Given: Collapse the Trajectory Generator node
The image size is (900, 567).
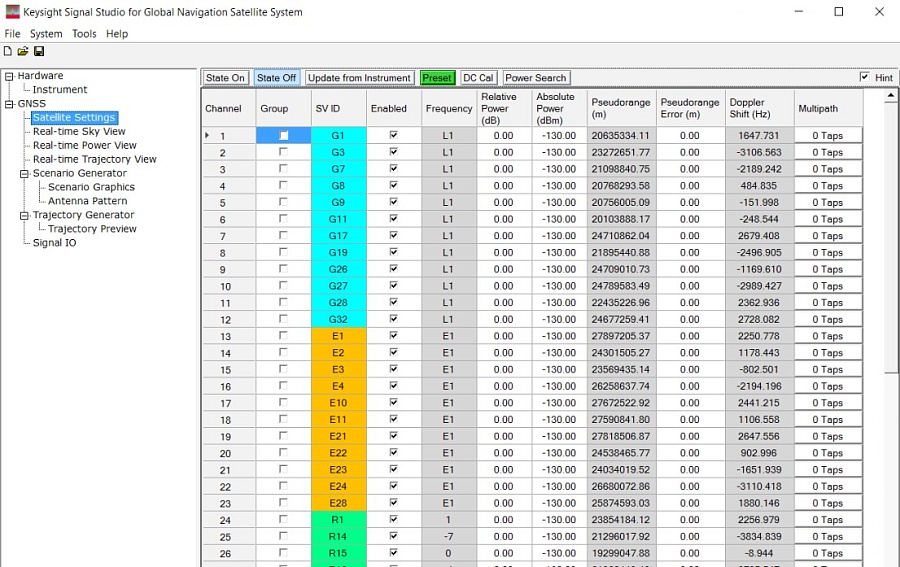Looking at the screenshot, I should (x=24, y=215).
